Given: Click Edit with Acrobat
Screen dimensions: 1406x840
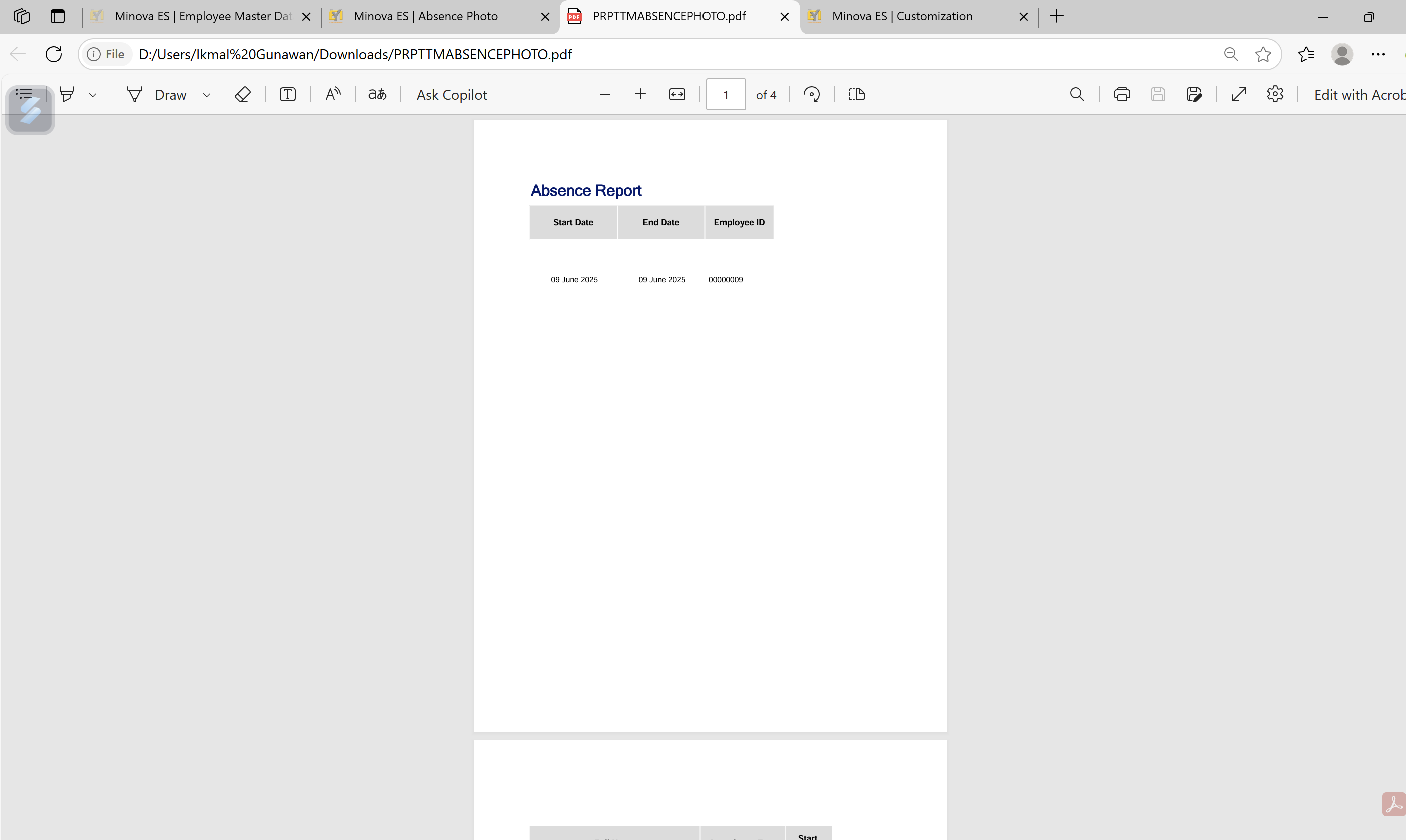Looking at the screenshot, I should (x=1359, y=95).
